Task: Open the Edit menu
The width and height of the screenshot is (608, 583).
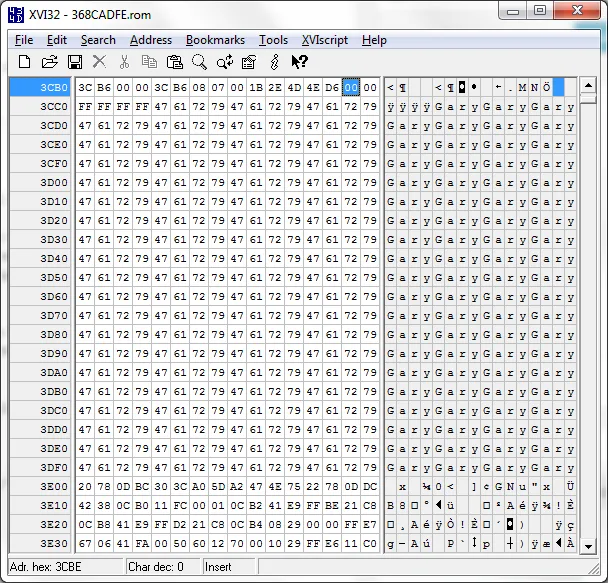Action: click(57, 40)
